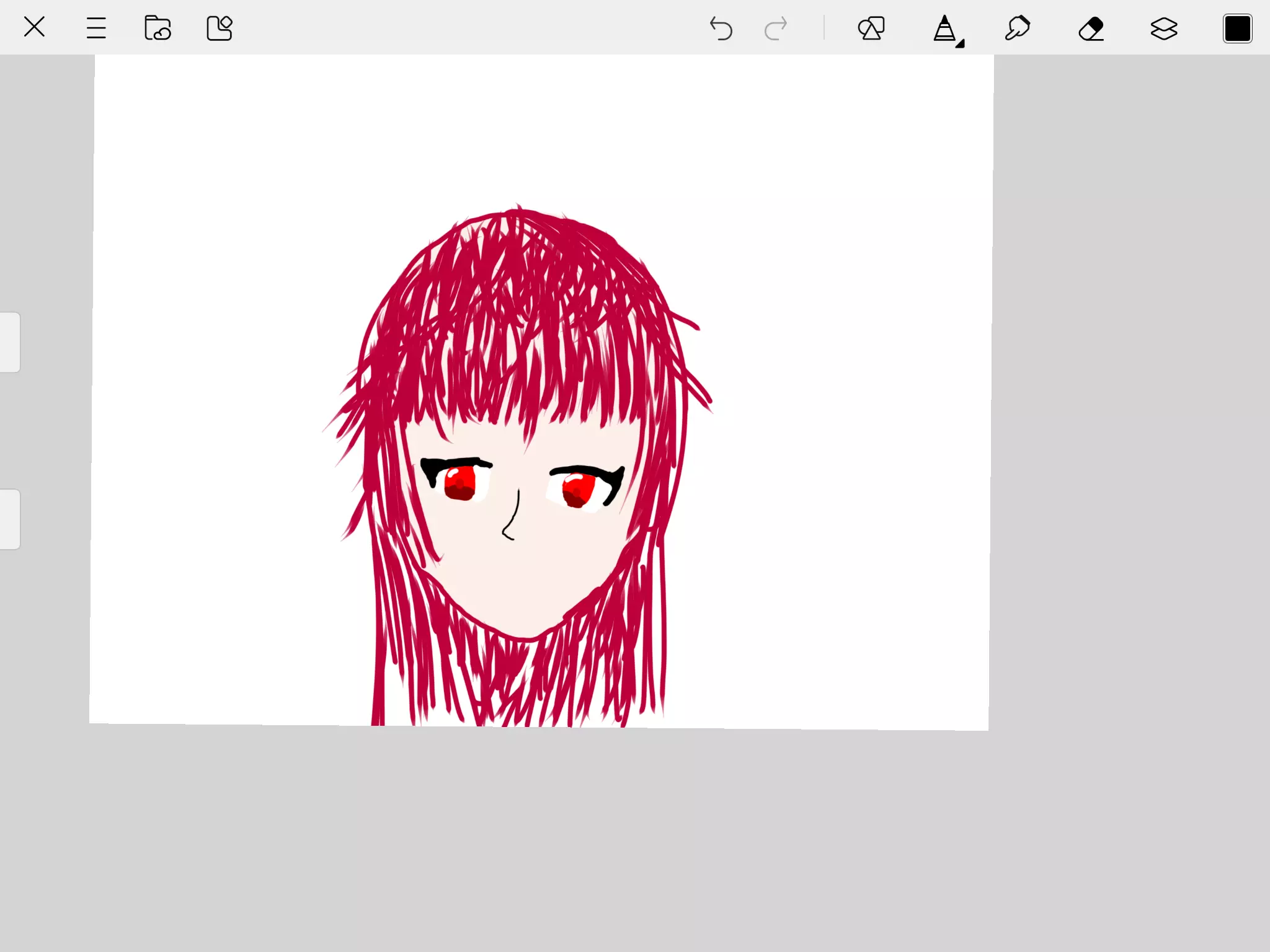Click the redo arrow

tap(776, 28)
